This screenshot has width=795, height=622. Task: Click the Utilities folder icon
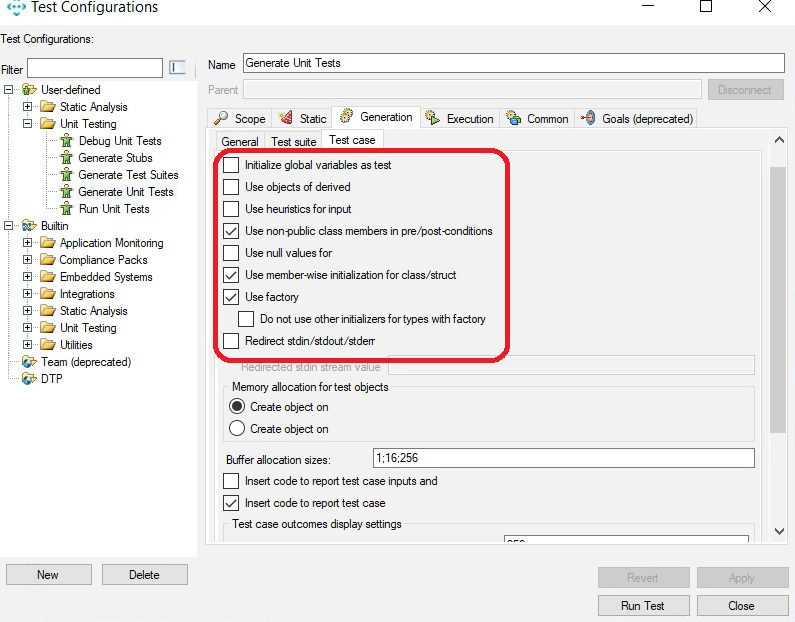coord(48,345)
